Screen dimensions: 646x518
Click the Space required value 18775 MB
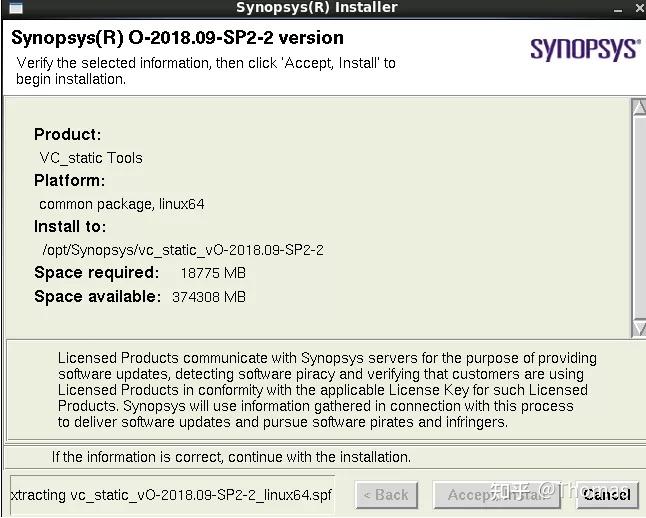(213, 273)
